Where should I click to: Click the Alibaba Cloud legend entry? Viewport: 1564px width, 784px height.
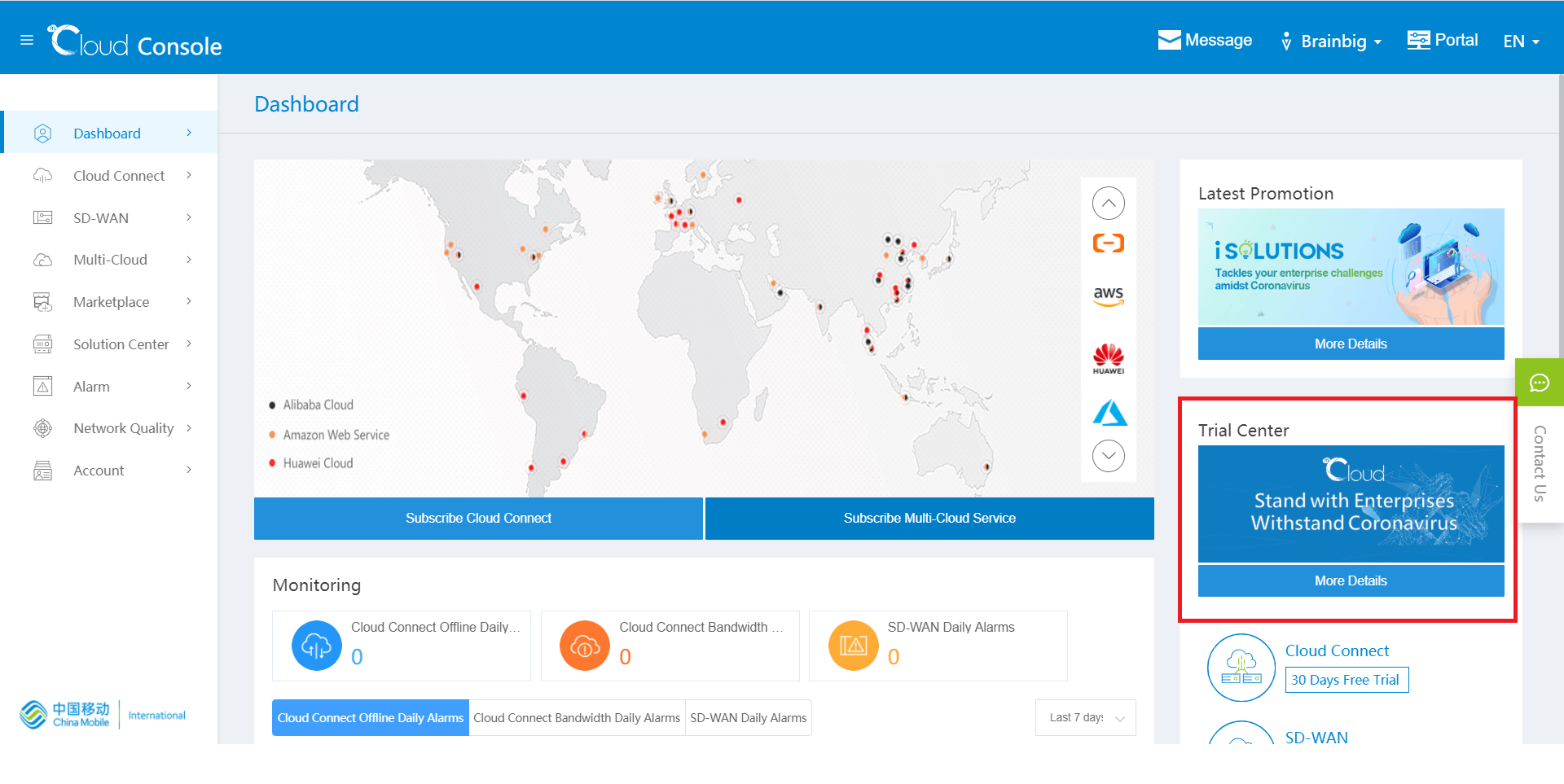(x=311, y=405)
